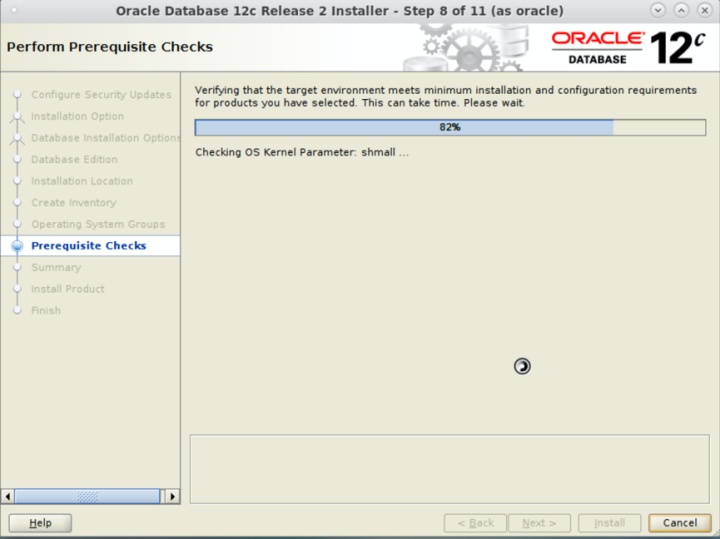Click the Summary step node icon
This screenshot has width=720, height=539.
coord(17,267)
